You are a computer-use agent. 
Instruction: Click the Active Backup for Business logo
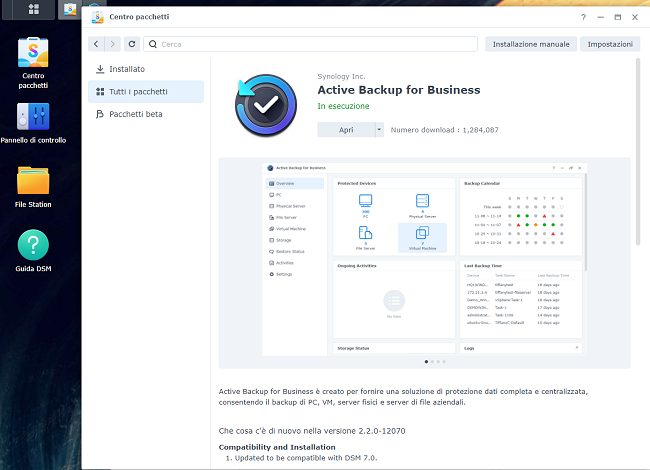[266, 105]
